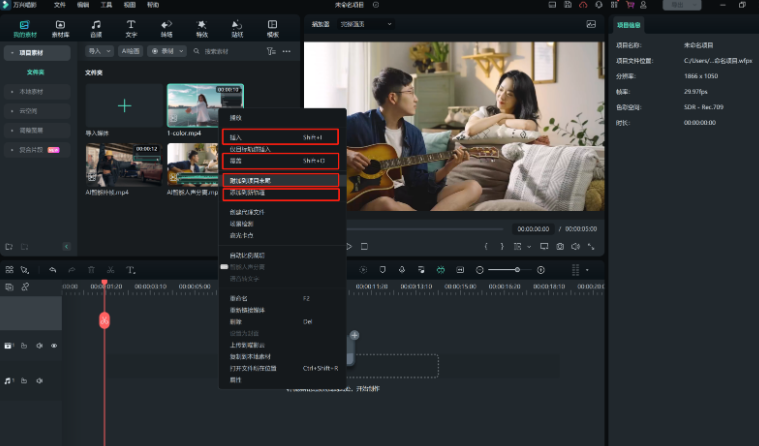This screenshot has height=446, width=759.
Task: Toggle visibility eye on the audio track
Action: click(x=54, y=381)
